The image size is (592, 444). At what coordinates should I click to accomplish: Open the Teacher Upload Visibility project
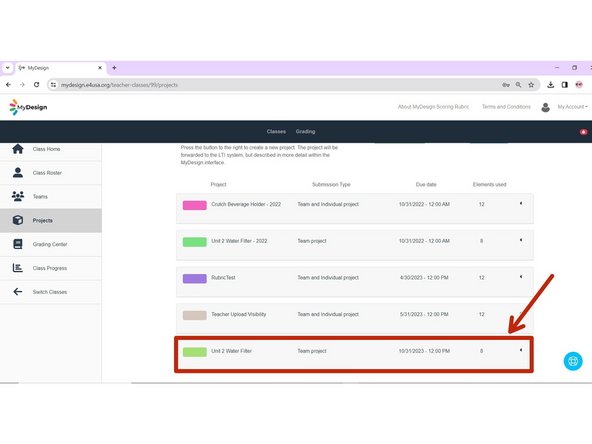238,314
